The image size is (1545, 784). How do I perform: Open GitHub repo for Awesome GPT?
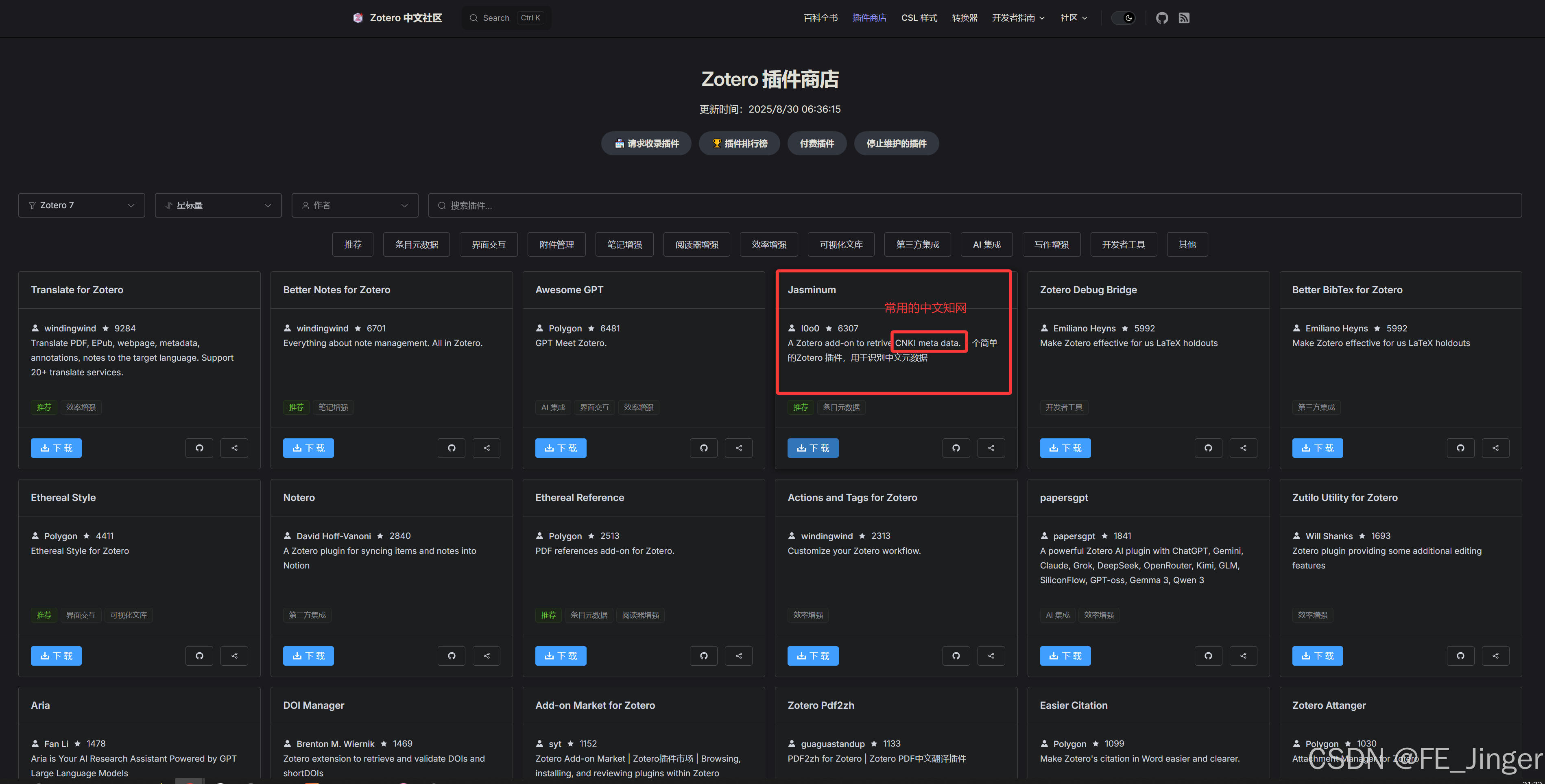pos(703,448)
